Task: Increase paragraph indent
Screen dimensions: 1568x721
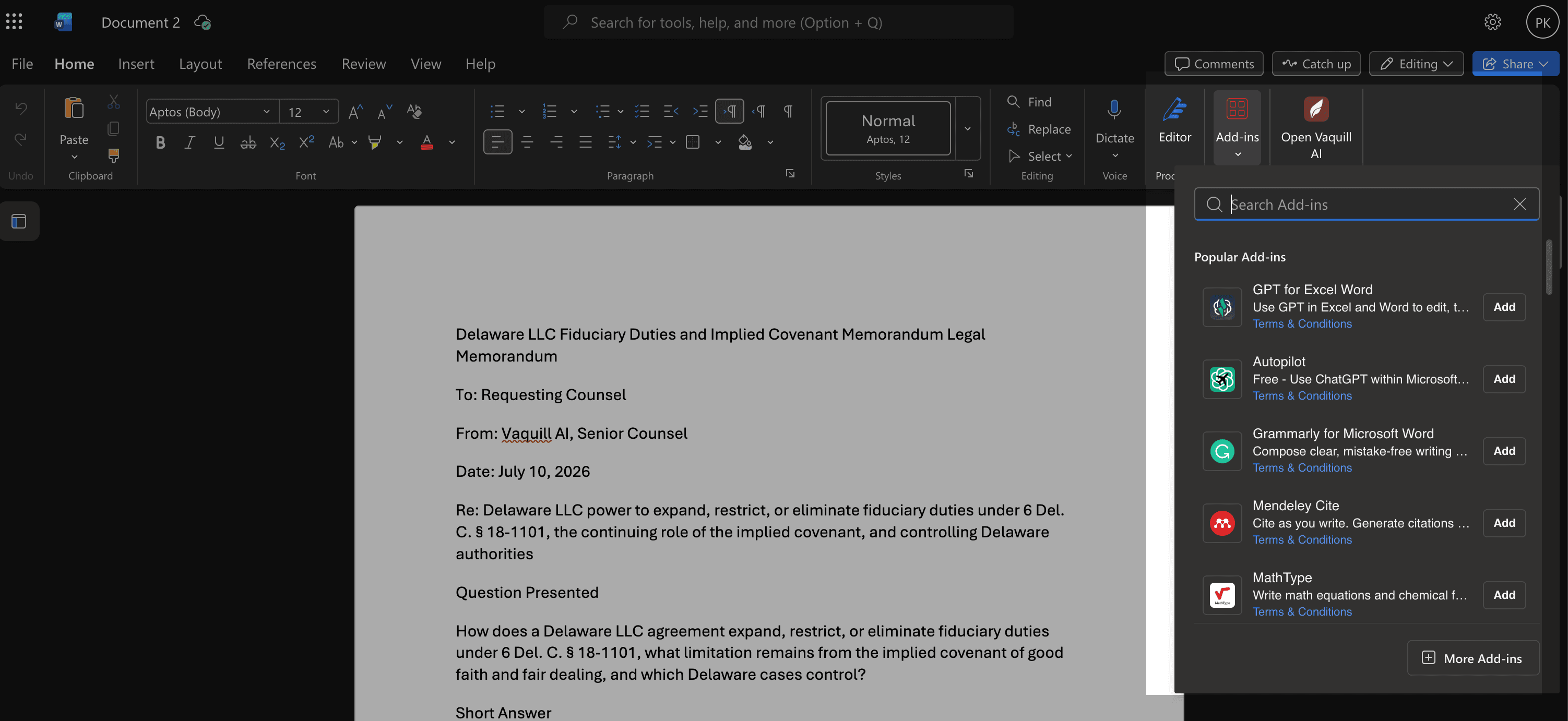Action: tap(700, 111)
